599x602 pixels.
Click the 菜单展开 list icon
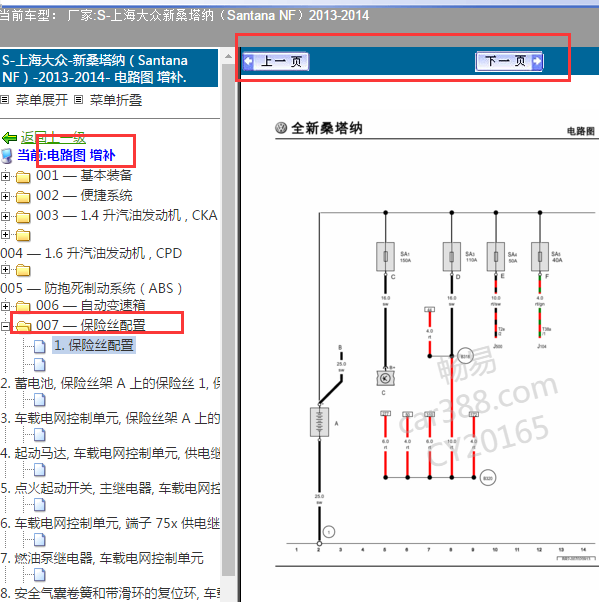5,100
